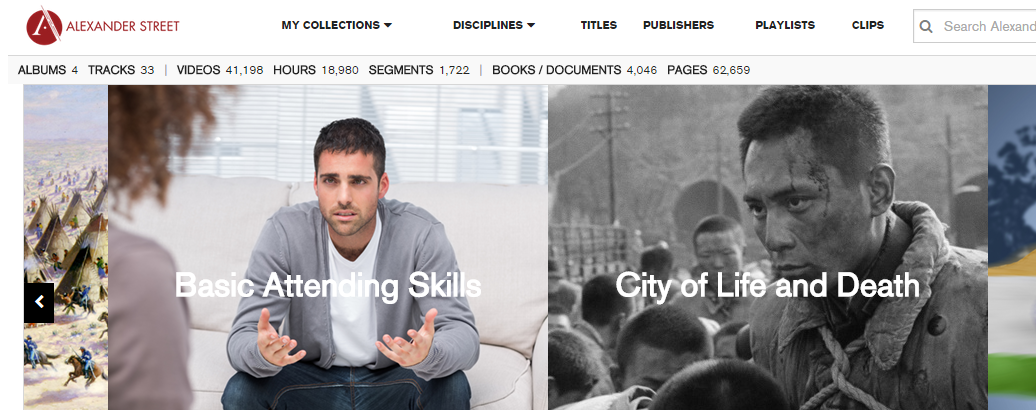Open the Disciplines menu
This screenshot has height=410, width=1036.
tap(494, 25)
